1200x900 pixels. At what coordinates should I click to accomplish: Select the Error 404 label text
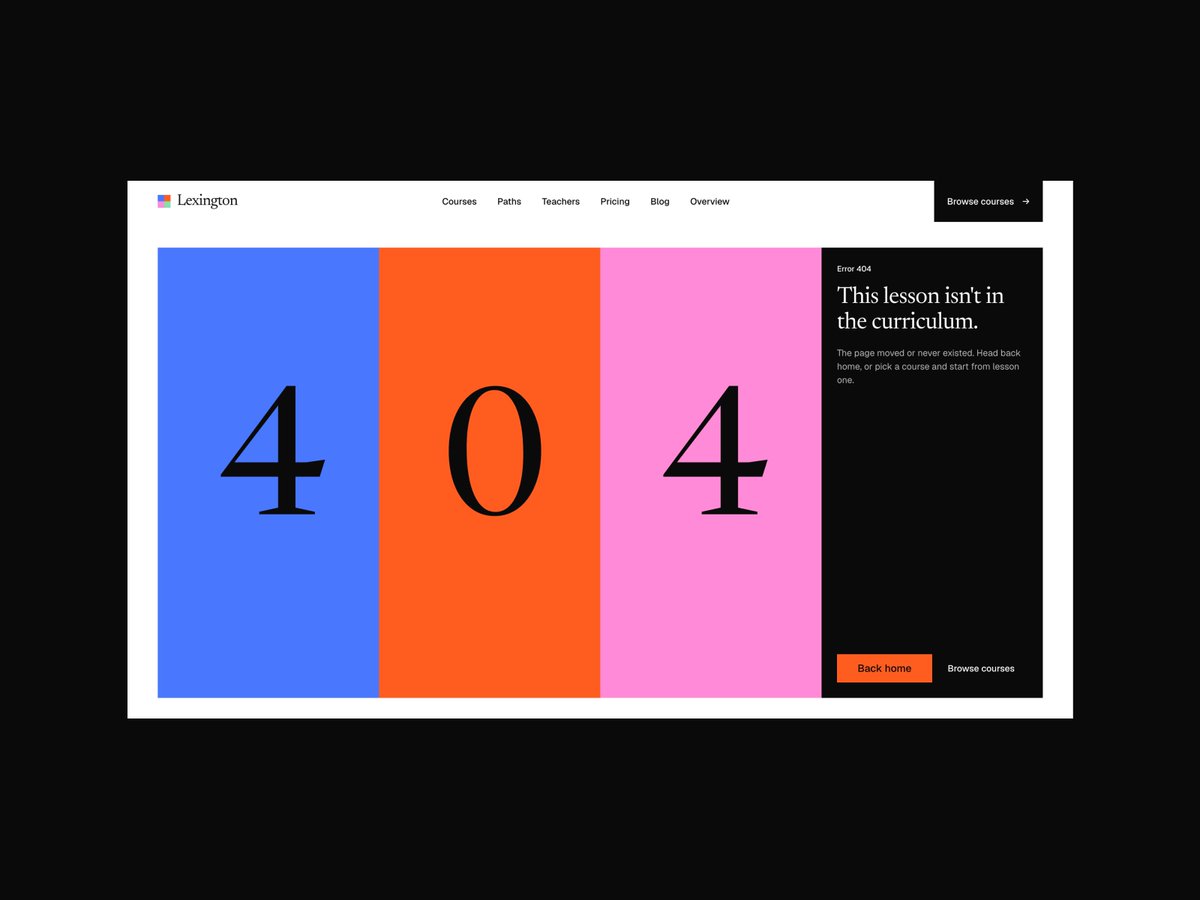pos(854,269)
